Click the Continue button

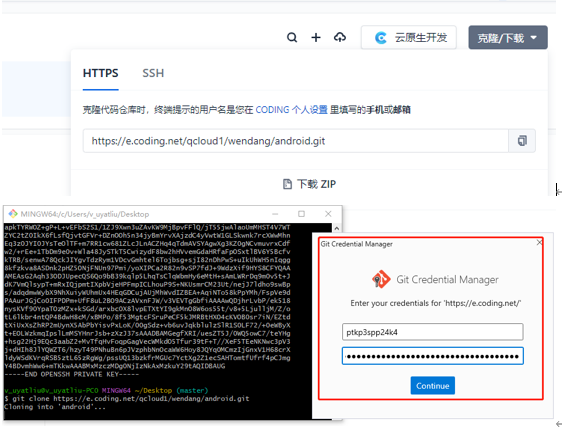tap(433, 386)
